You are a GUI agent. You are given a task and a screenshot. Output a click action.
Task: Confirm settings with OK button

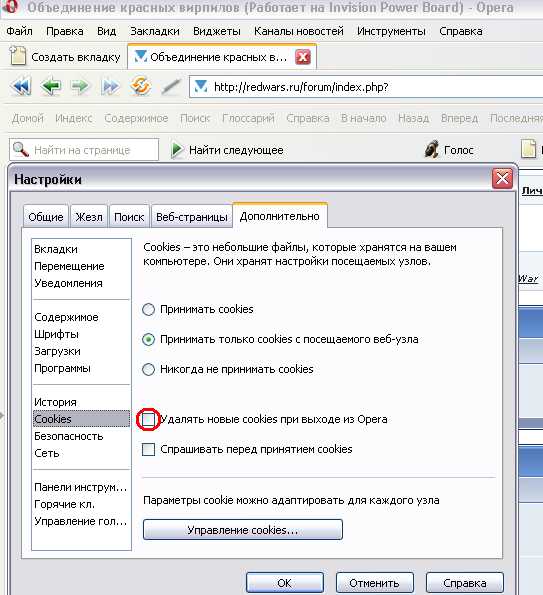click(x=285, y=582)
